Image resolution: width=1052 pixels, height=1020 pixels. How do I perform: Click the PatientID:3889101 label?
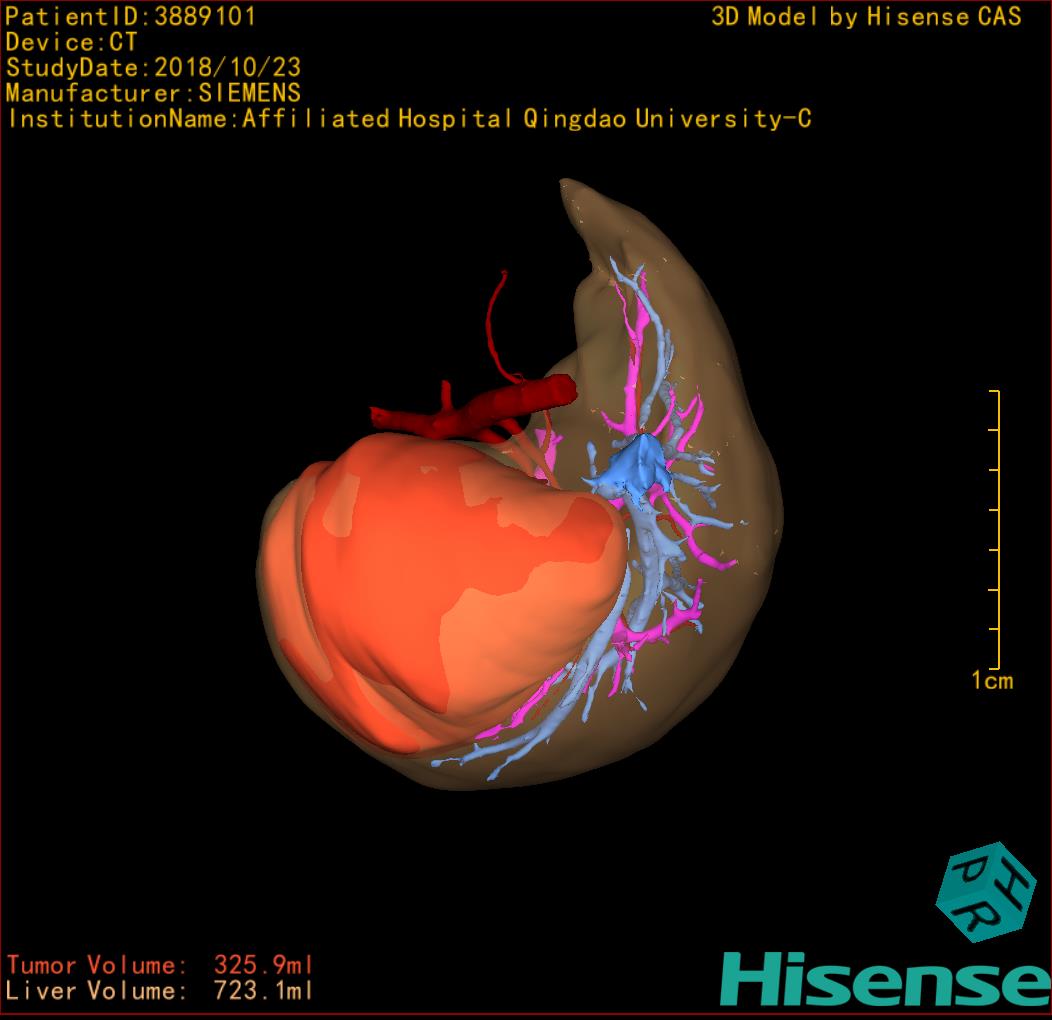[131, 17]
